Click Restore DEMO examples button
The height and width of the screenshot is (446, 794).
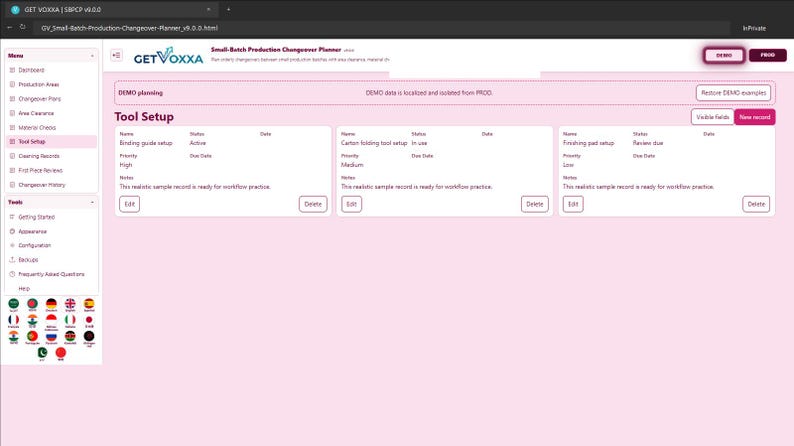pos(733,93)
